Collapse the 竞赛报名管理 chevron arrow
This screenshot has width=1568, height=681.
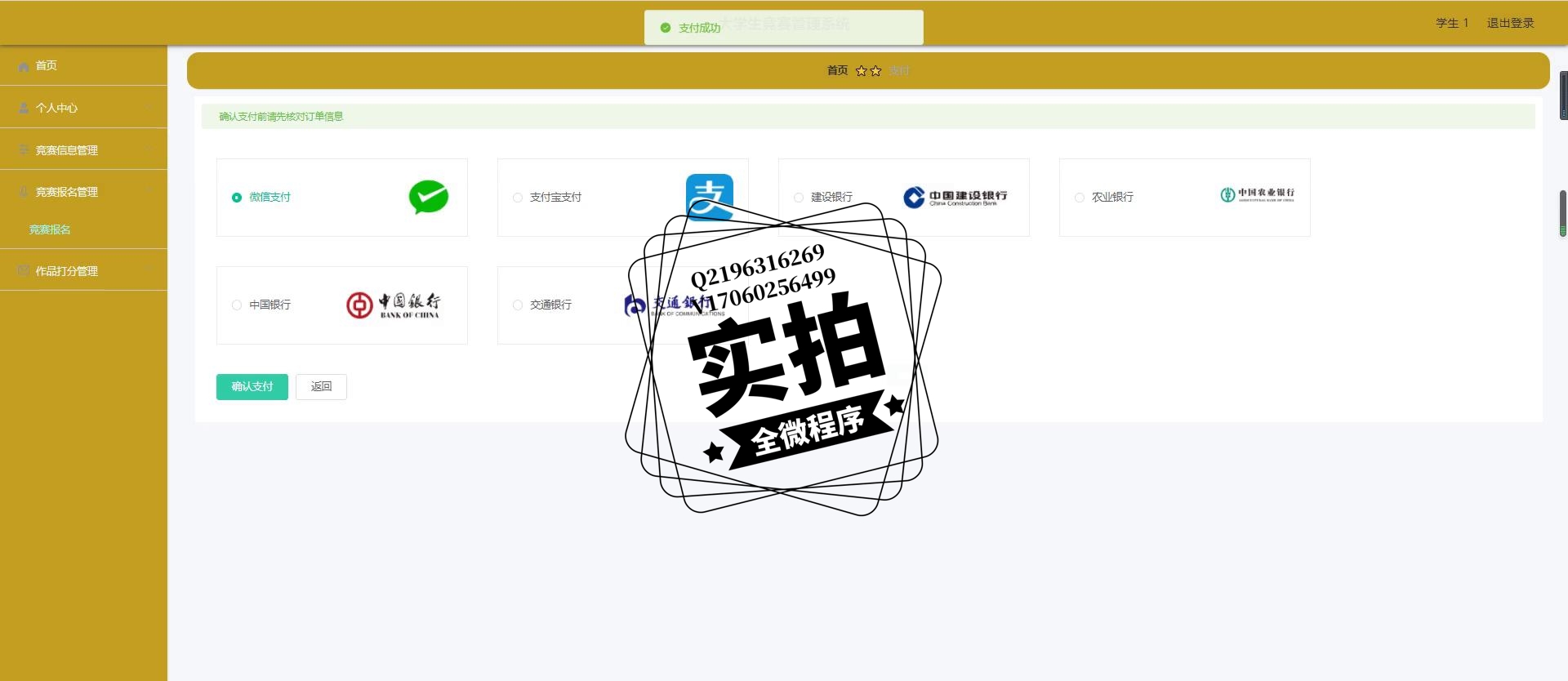tap(149, 191)
